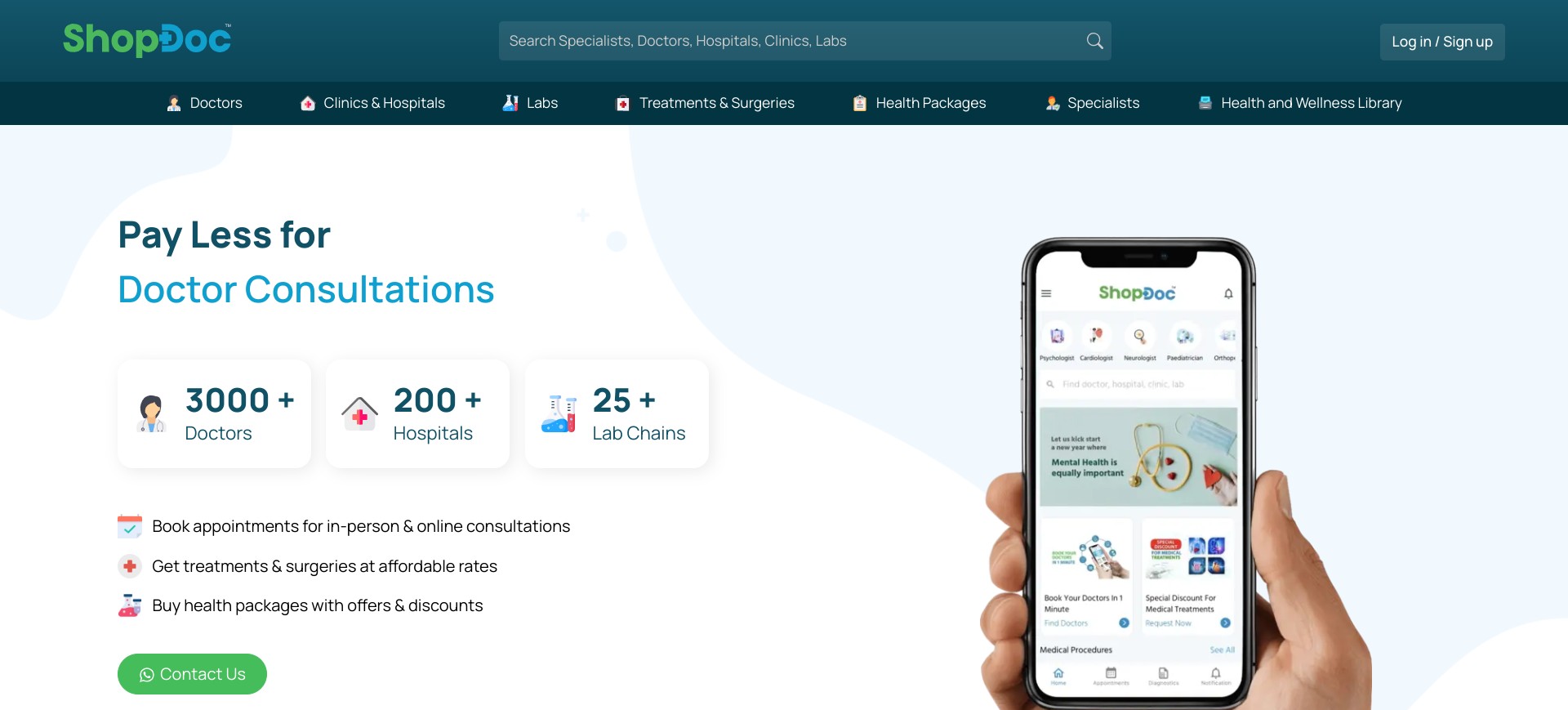Click the ShopDoc logo in the header
Screen dimensions: 1568x710
(x=147, y=39)
